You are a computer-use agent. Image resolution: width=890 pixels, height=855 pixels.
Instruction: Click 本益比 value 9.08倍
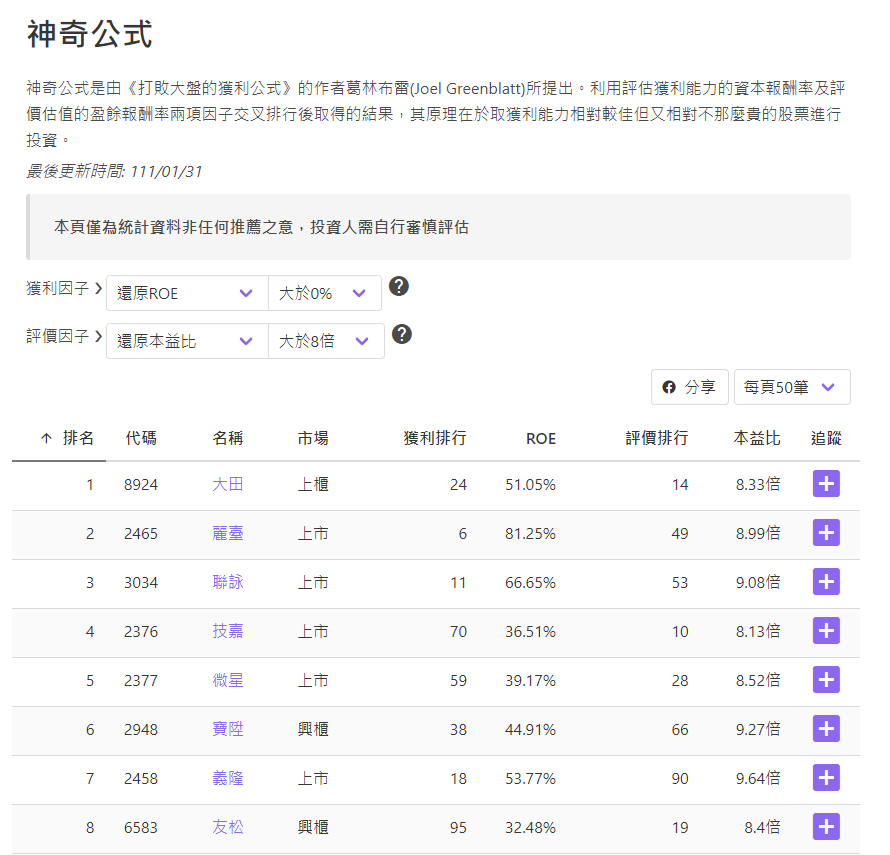[758, 582]
